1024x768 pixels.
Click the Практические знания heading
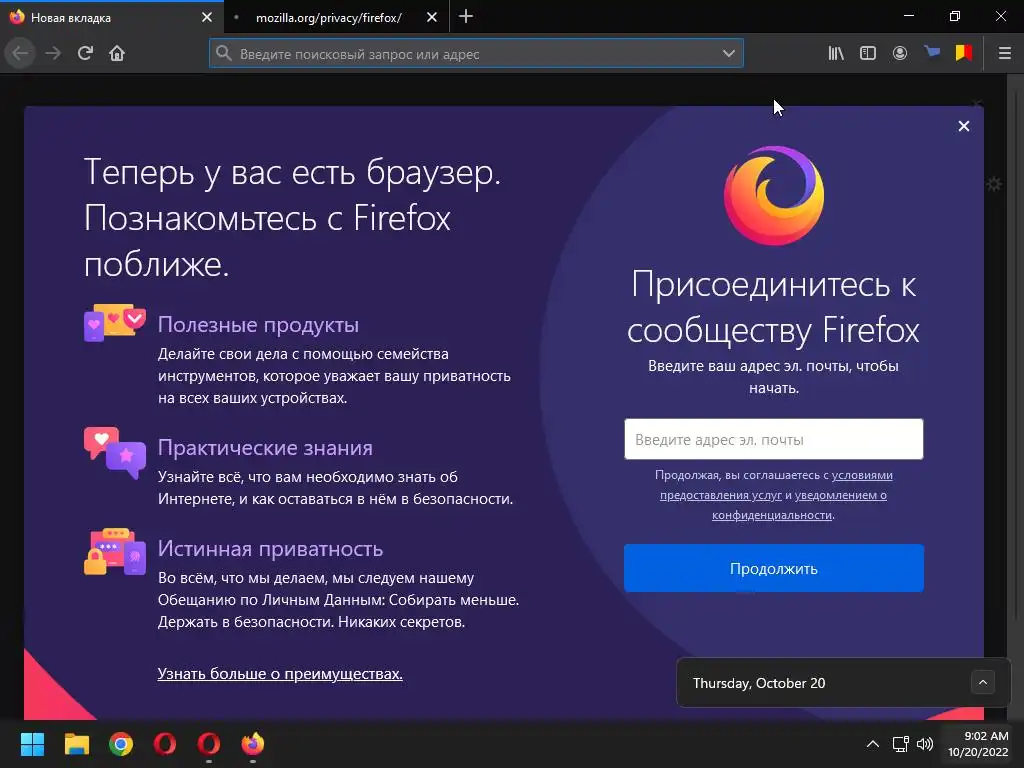tap(265, 447)
